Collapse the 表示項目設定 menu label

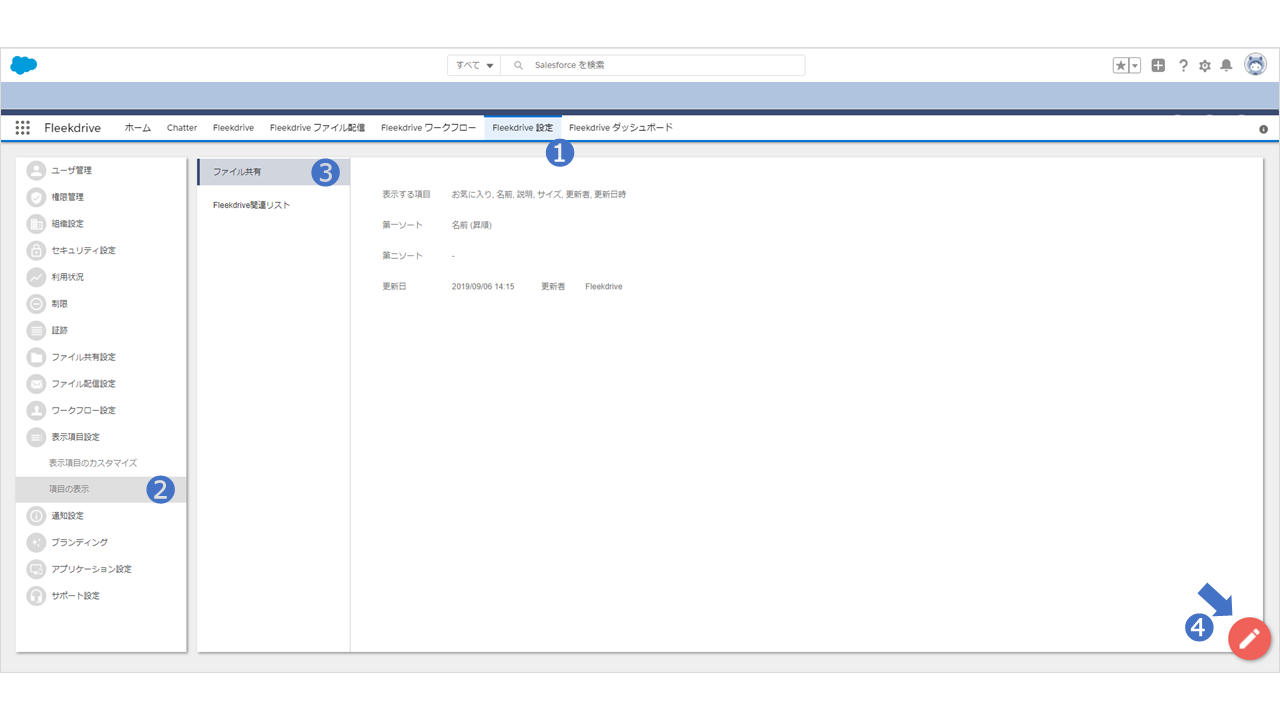tap(76, 437)
